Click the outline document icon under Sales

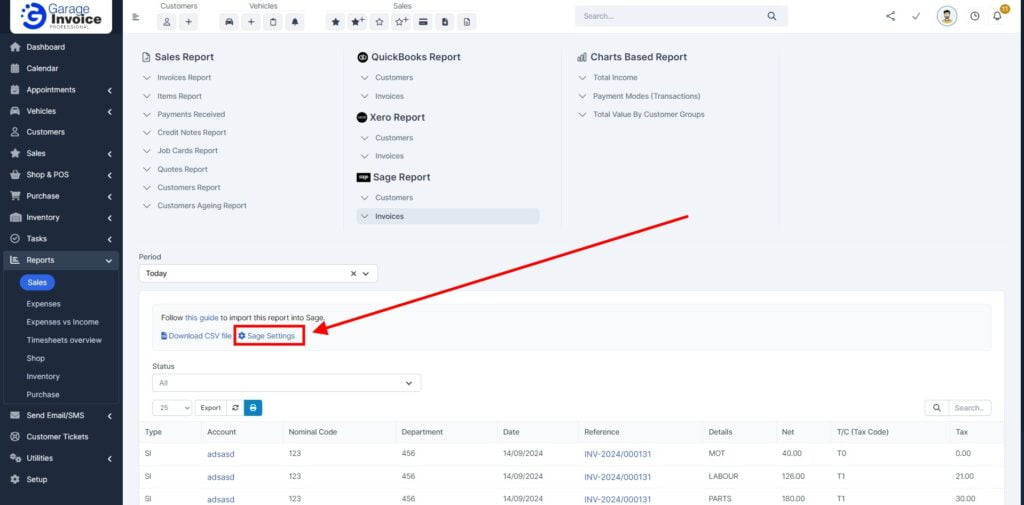[x=466, y=22]
